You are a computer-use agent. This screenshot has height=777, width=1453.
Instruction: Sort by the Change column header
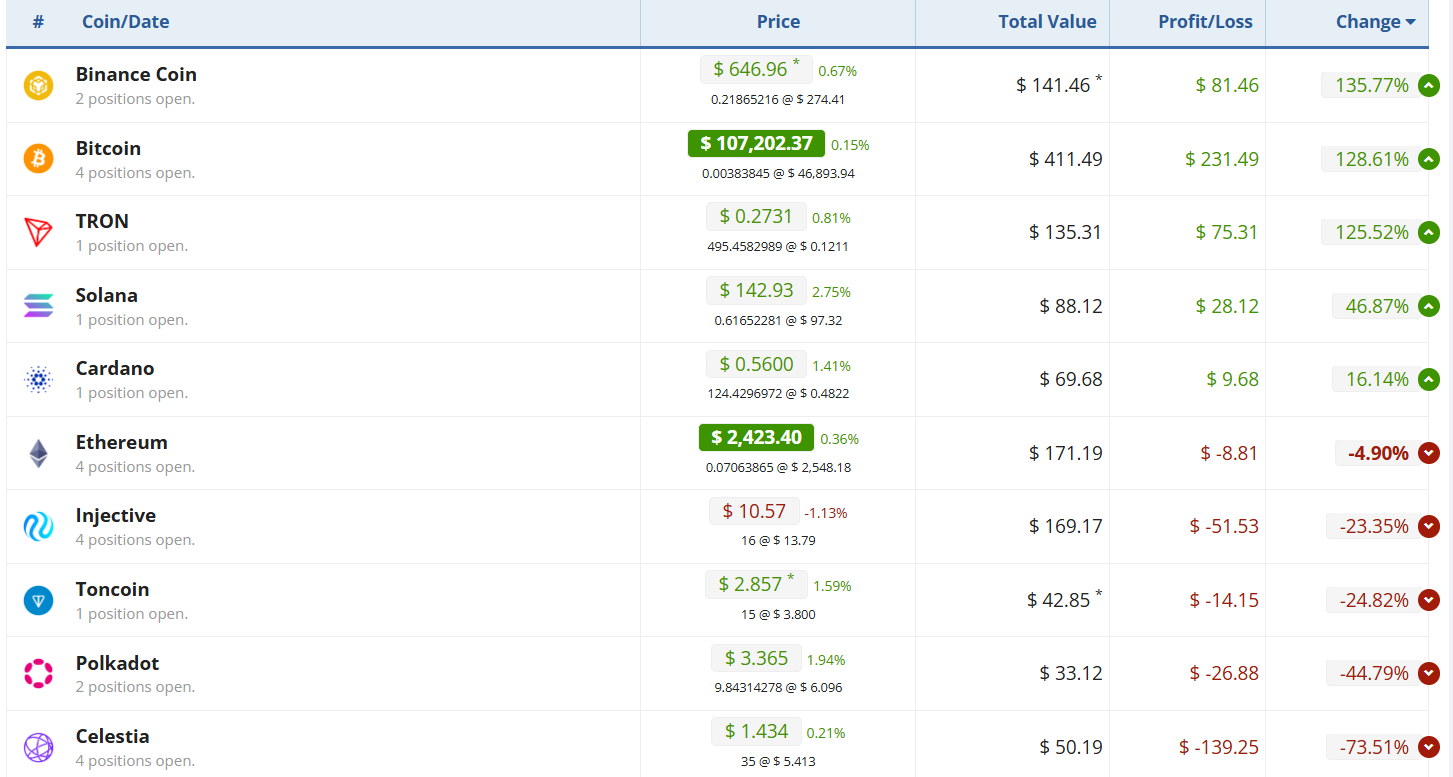click(1375, 22)
